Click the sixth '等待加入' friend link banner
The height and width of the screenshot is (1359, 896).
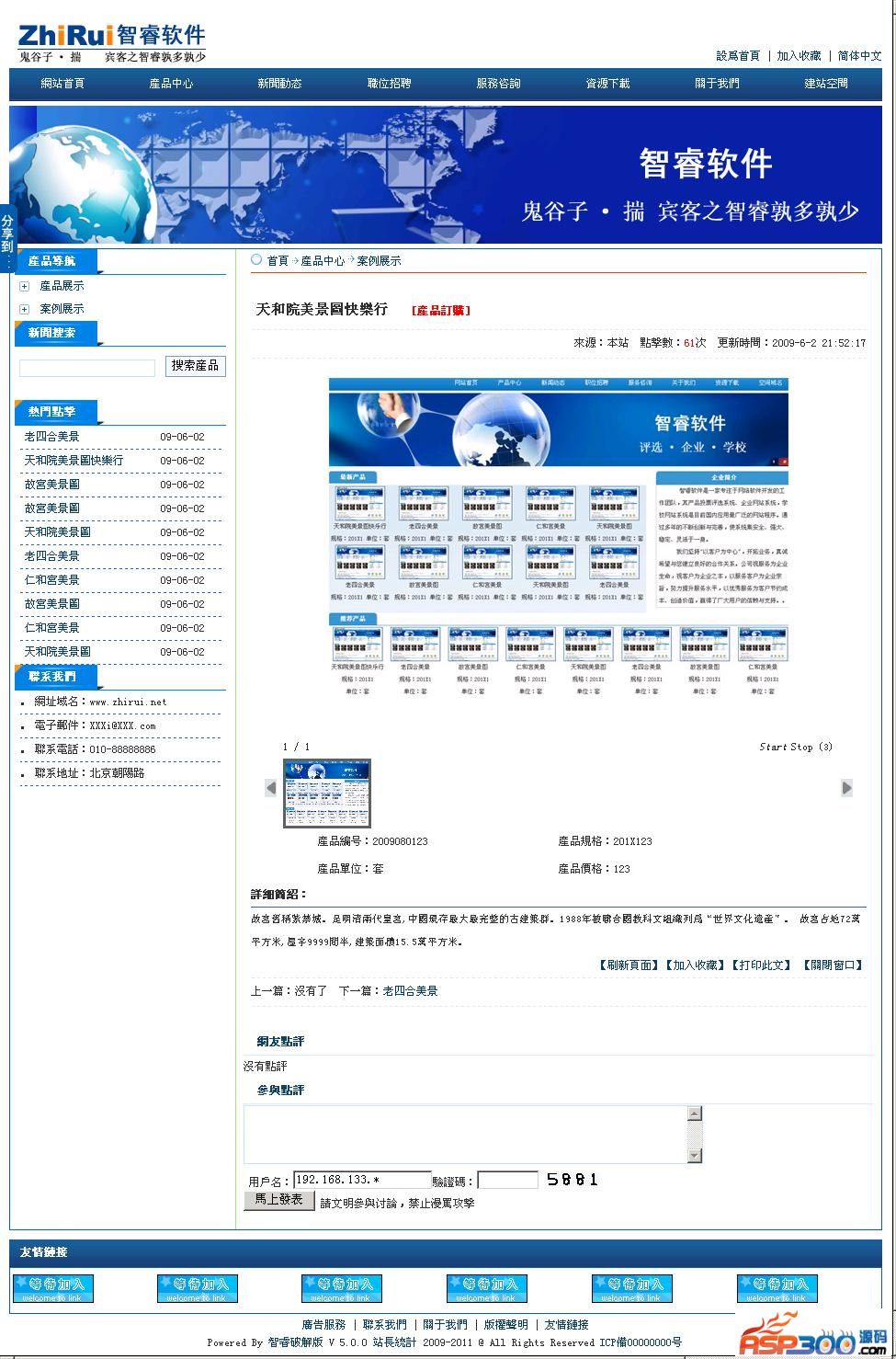(777, 1288)
